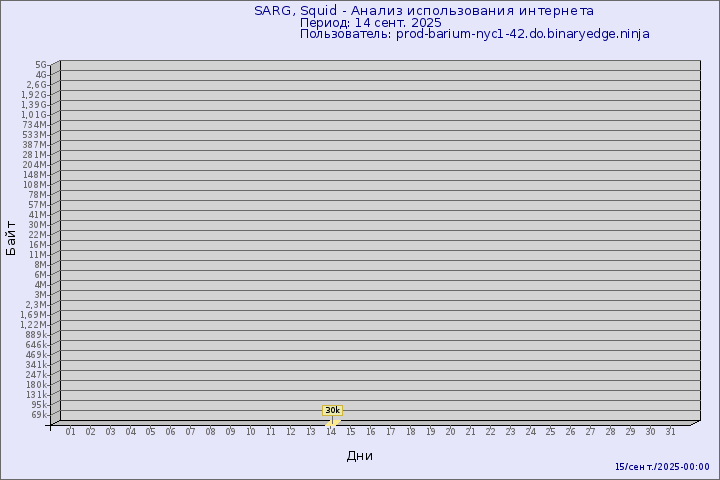Select day 01 on the x-axis
The width and height of the screenshot is (720, 480).
coord(70,432)
